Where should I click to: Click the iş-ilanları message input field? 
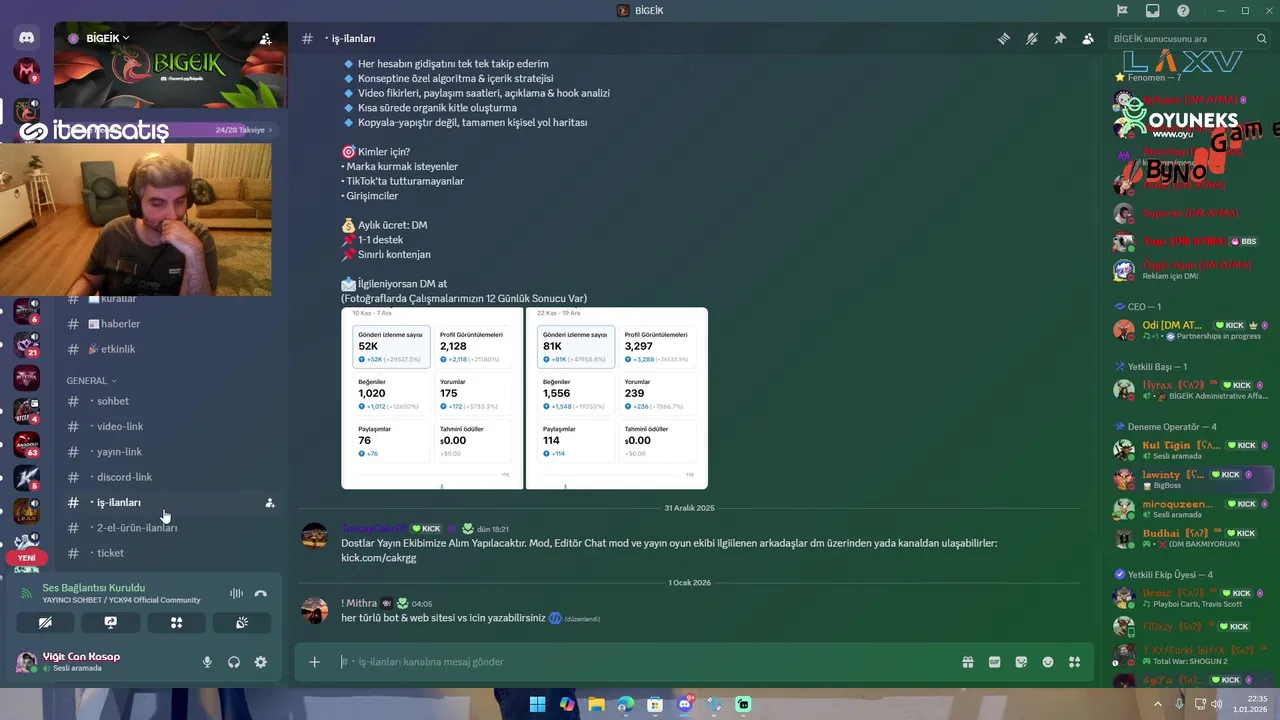tap(640, 662)
